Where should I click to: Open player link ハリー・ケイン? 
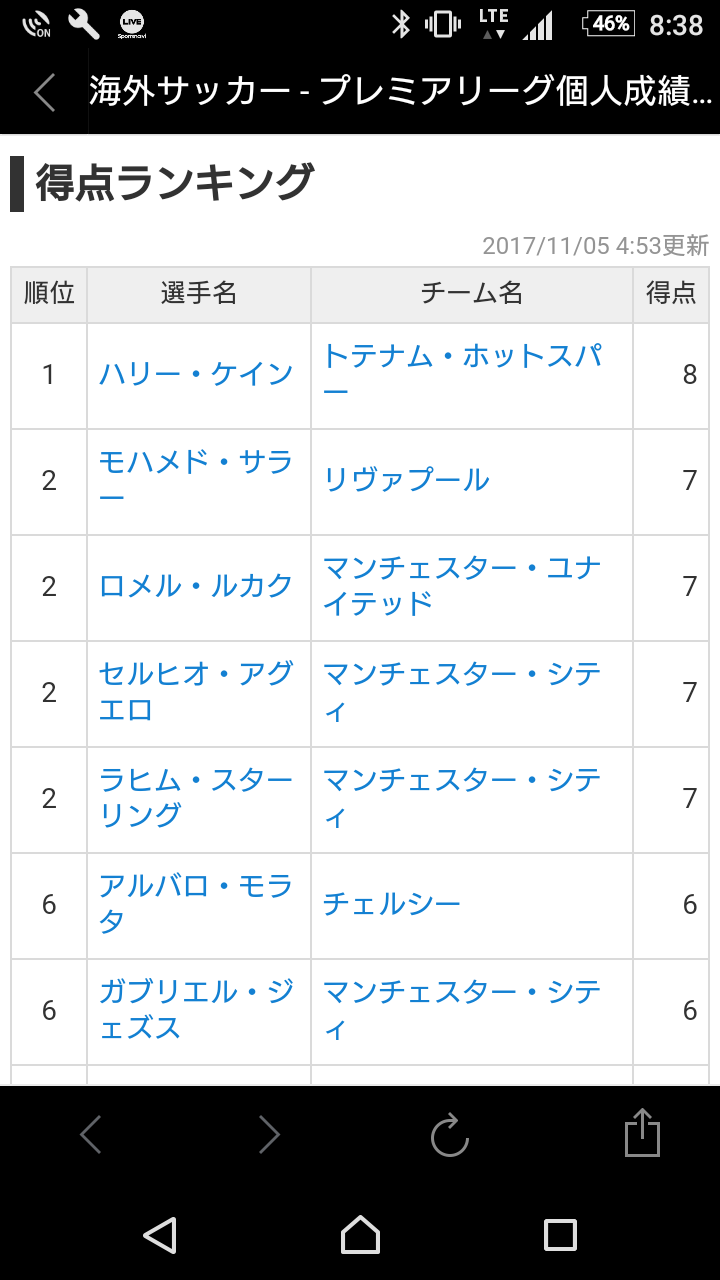(x=196, y=375)
